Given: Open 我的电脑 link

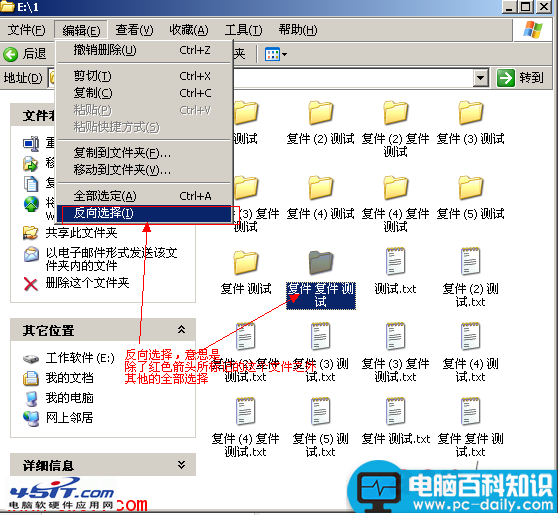Looking at the screenshot, I should [x=70, y=398].
